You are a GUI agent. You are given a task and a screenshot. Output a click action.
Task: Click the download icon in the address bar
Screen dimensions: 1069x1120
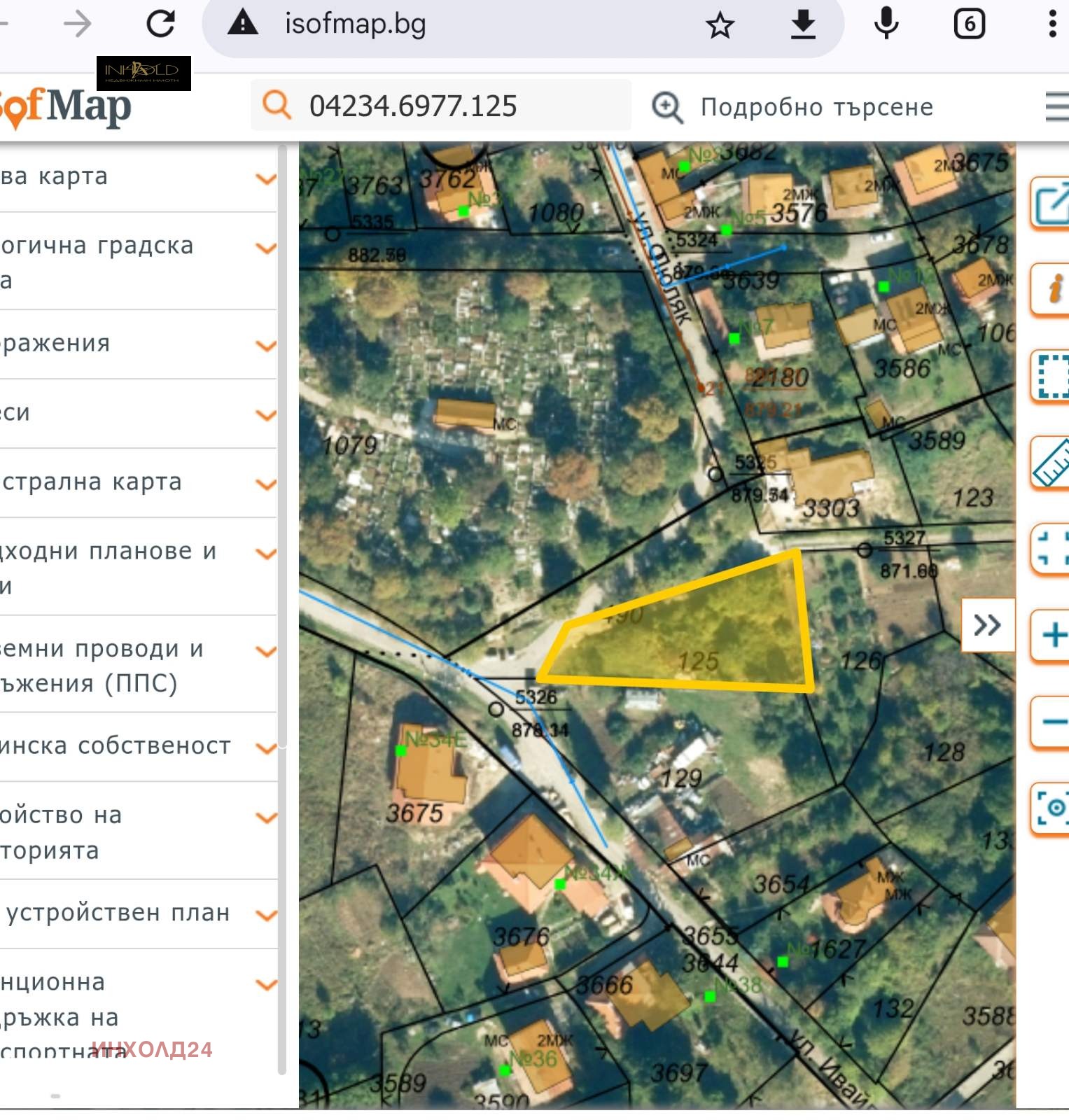(802, 25)
